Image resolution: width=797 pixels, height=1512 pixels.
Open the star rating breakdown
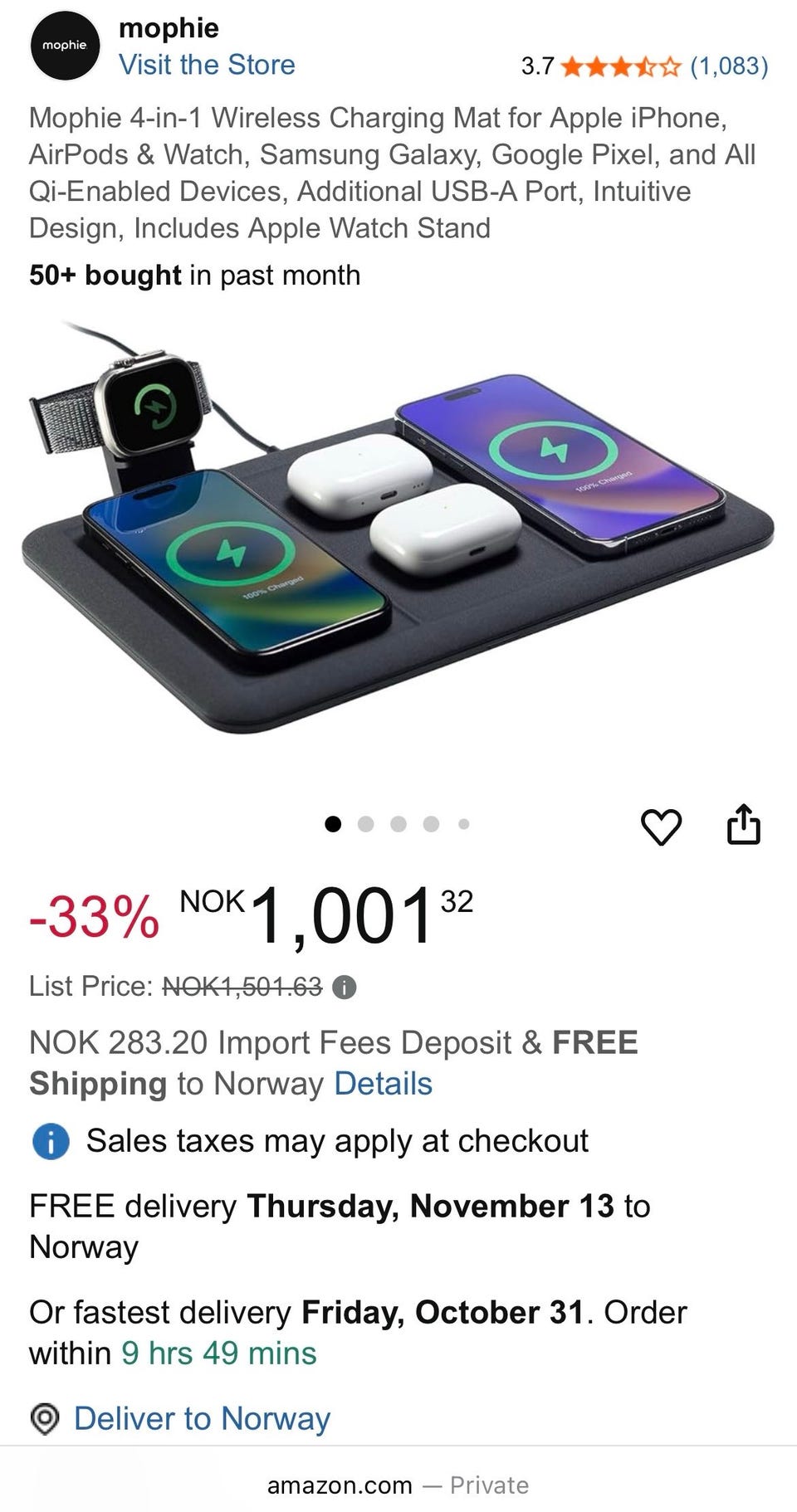620,66
